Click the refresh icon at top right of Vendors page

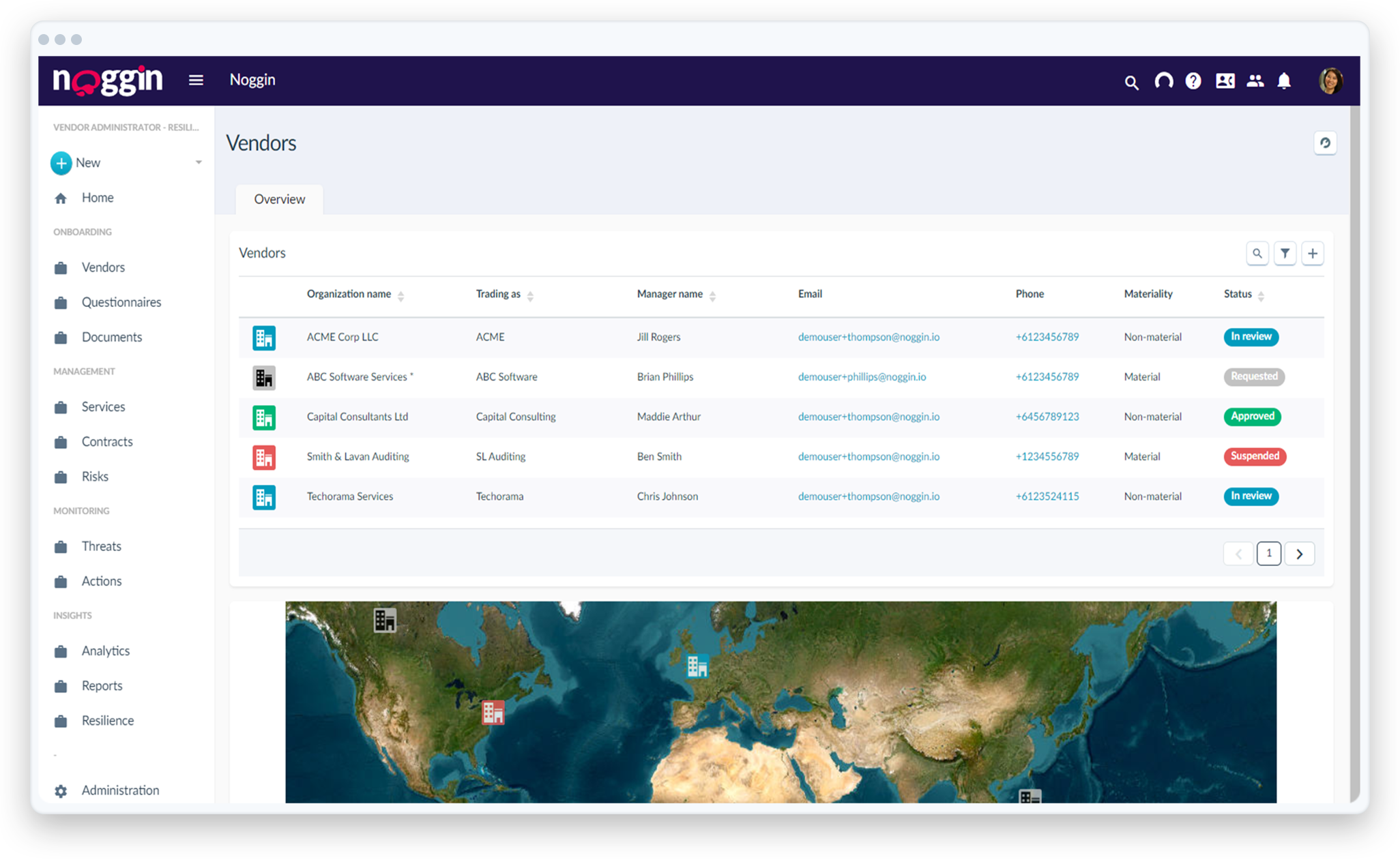point(1325,143)
